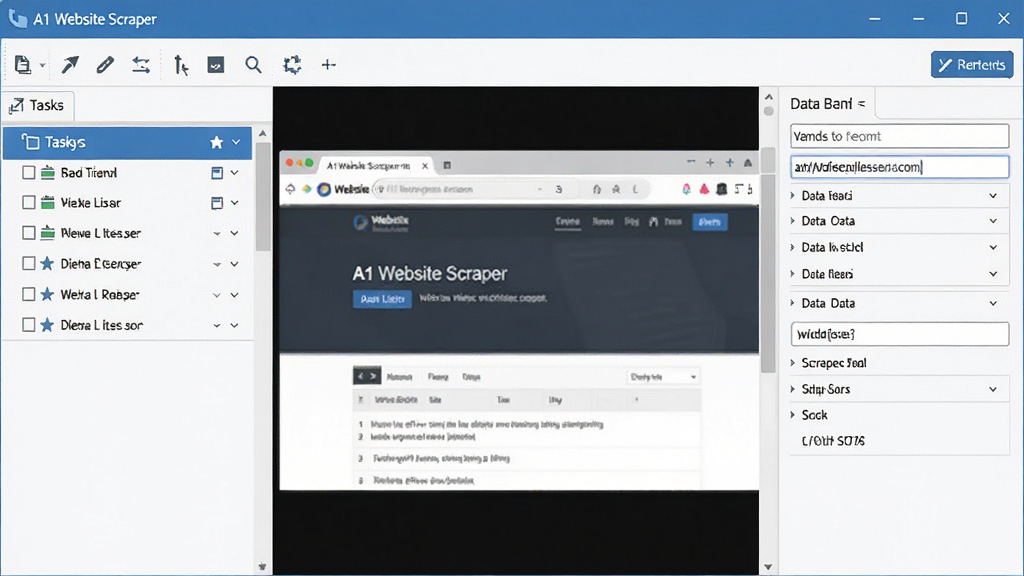Click the Webslix logo in embedded page
The height and width of the screenshot is (576, 1024).
(x=381, y=223)
